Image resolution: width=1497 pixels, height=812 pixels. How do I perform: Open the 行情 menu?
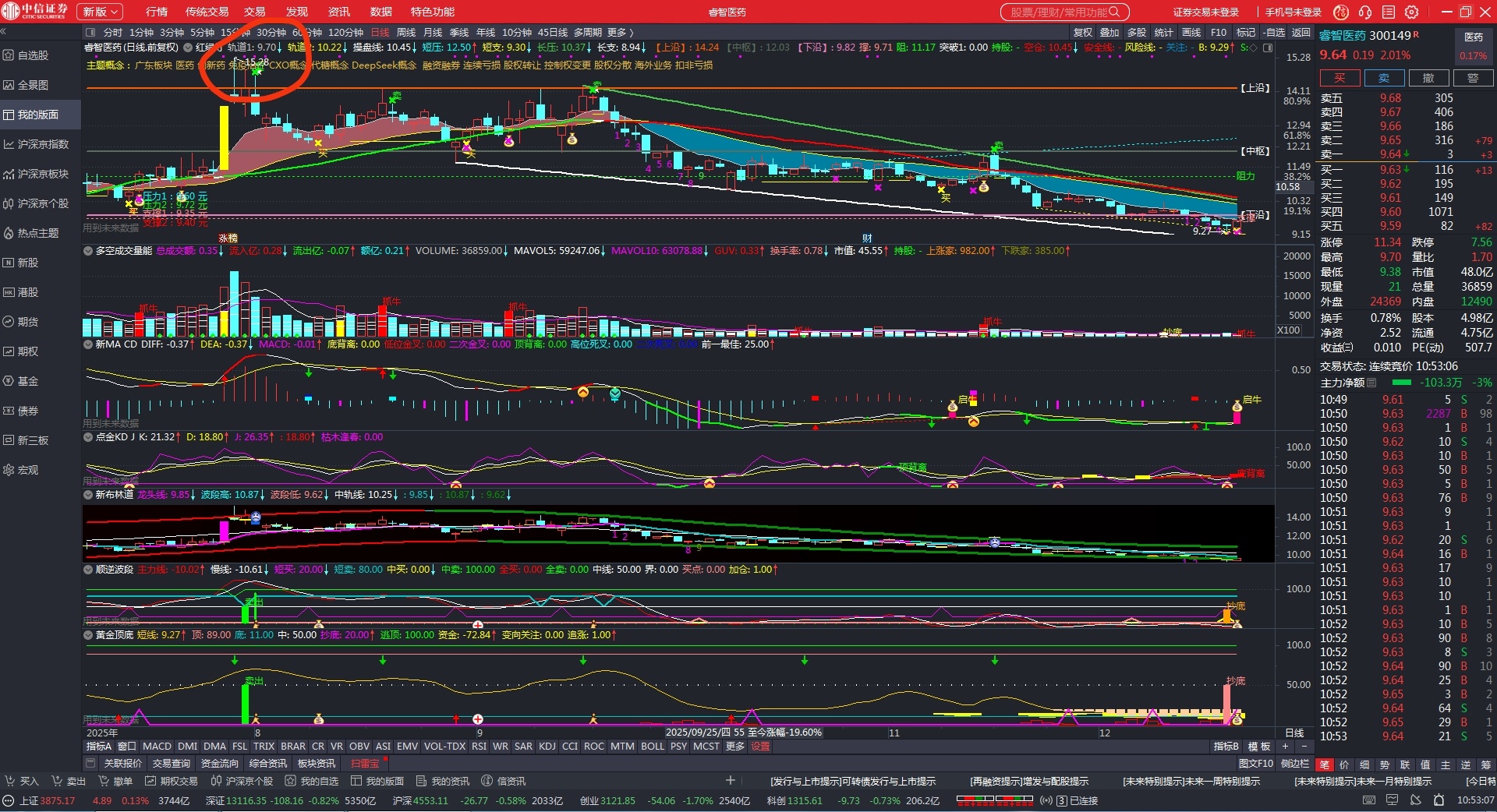click(x=157, y=12)
